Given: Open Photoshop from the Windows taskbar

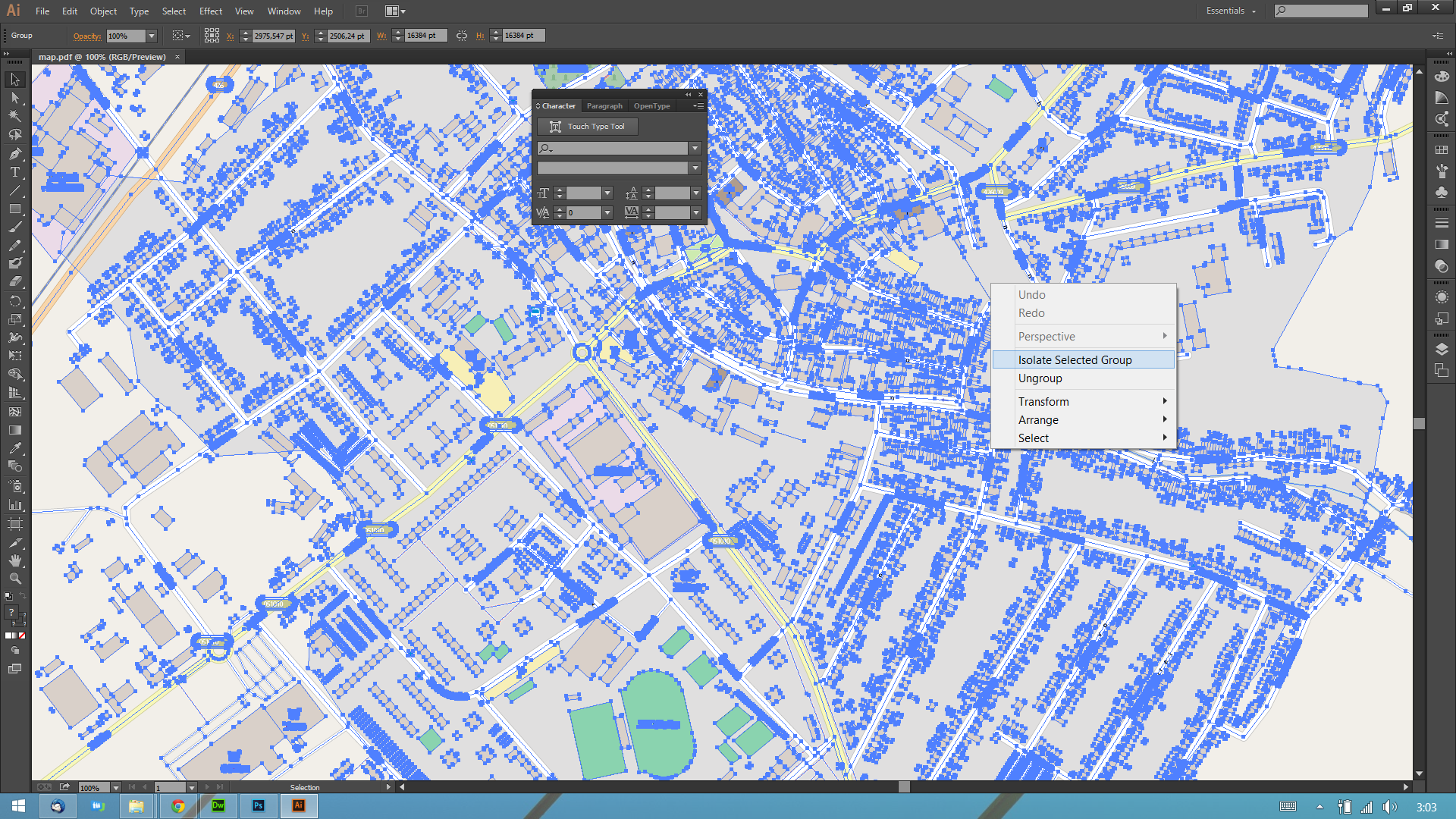Looking at the screenshot, I should tap(259, 805).
